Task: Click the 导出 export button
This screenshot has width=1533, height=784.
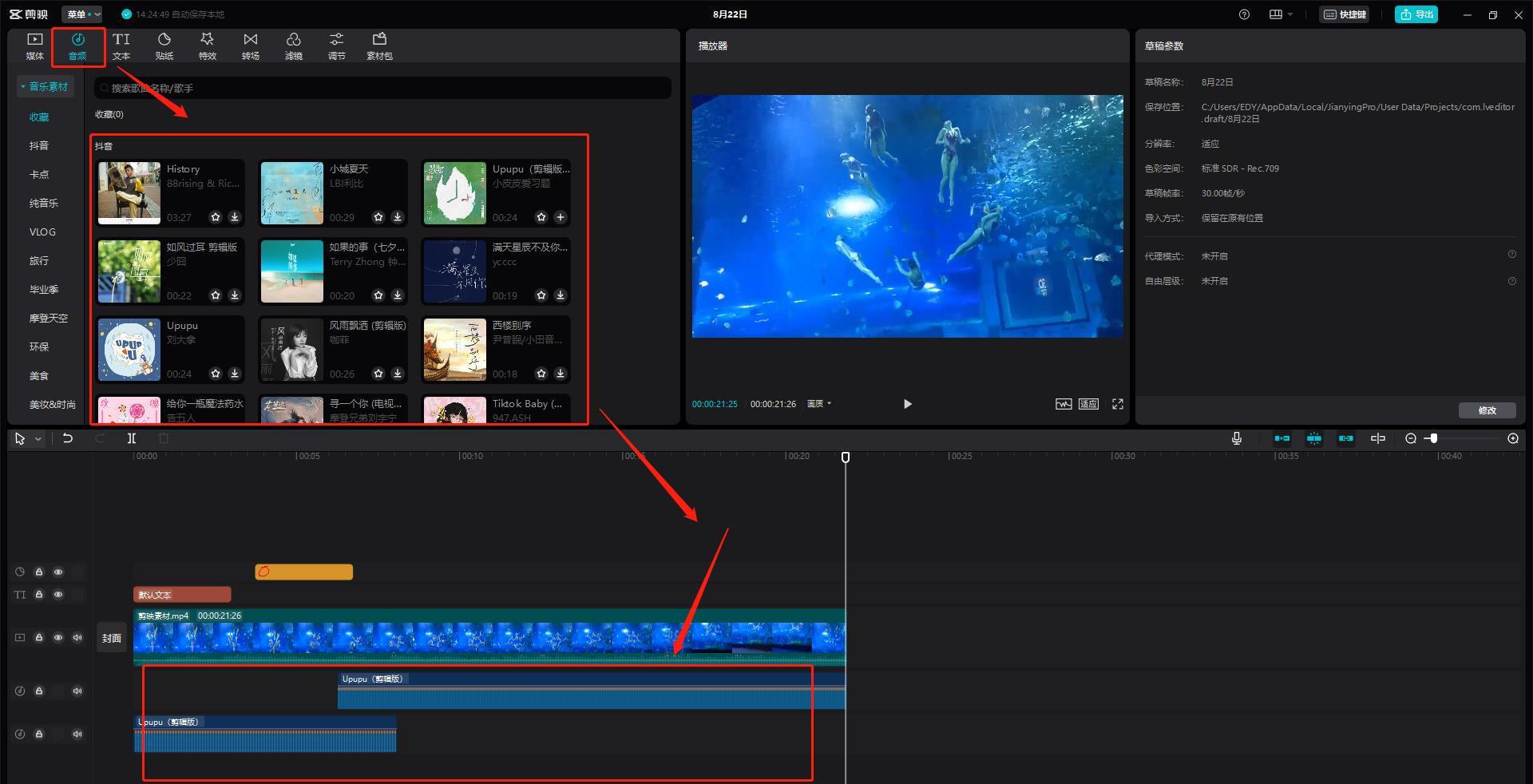Action: (x=1416, y=14)
